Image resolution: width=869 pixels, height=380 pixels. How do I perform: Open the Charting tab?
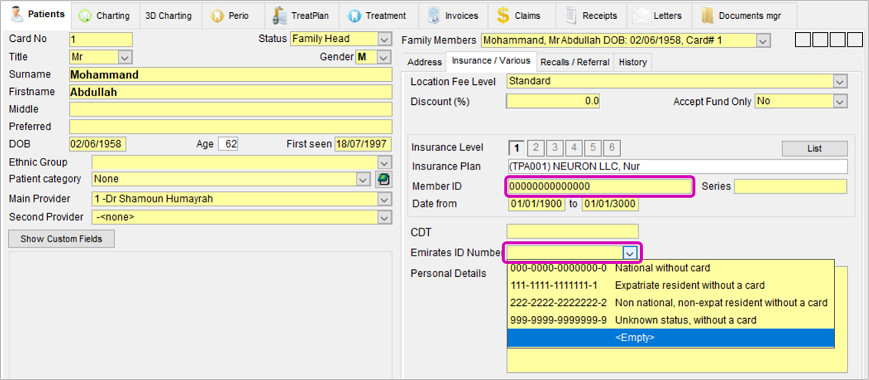tap(105, 16)
